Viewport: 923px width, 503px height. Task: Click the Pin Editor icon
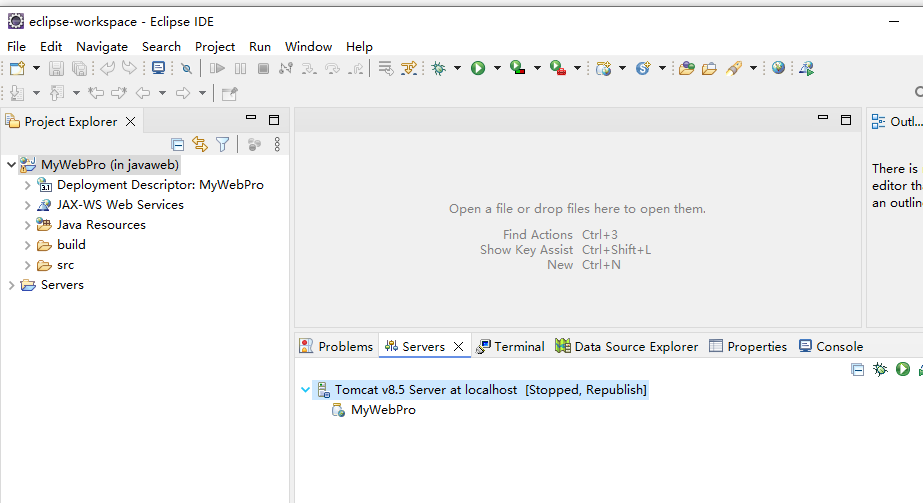point(230,93)
